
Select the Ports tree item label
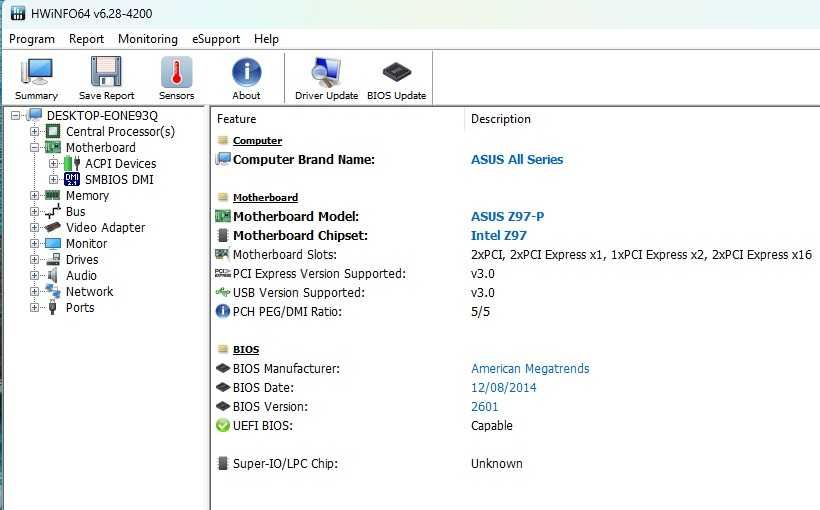80,307
